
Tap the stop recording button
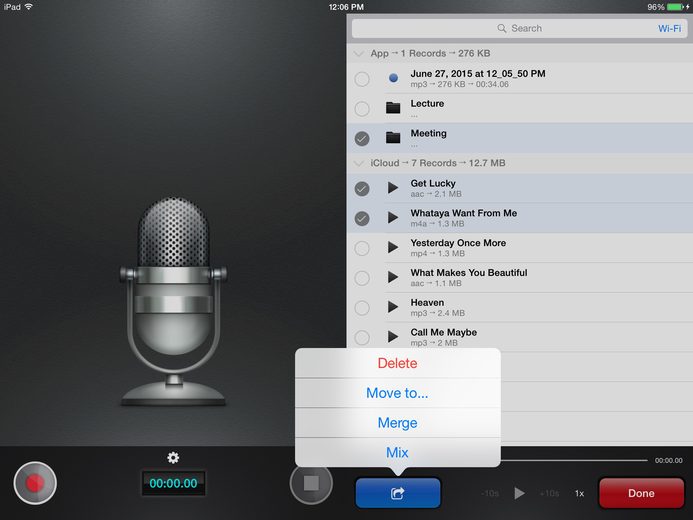tap(311, 483)
